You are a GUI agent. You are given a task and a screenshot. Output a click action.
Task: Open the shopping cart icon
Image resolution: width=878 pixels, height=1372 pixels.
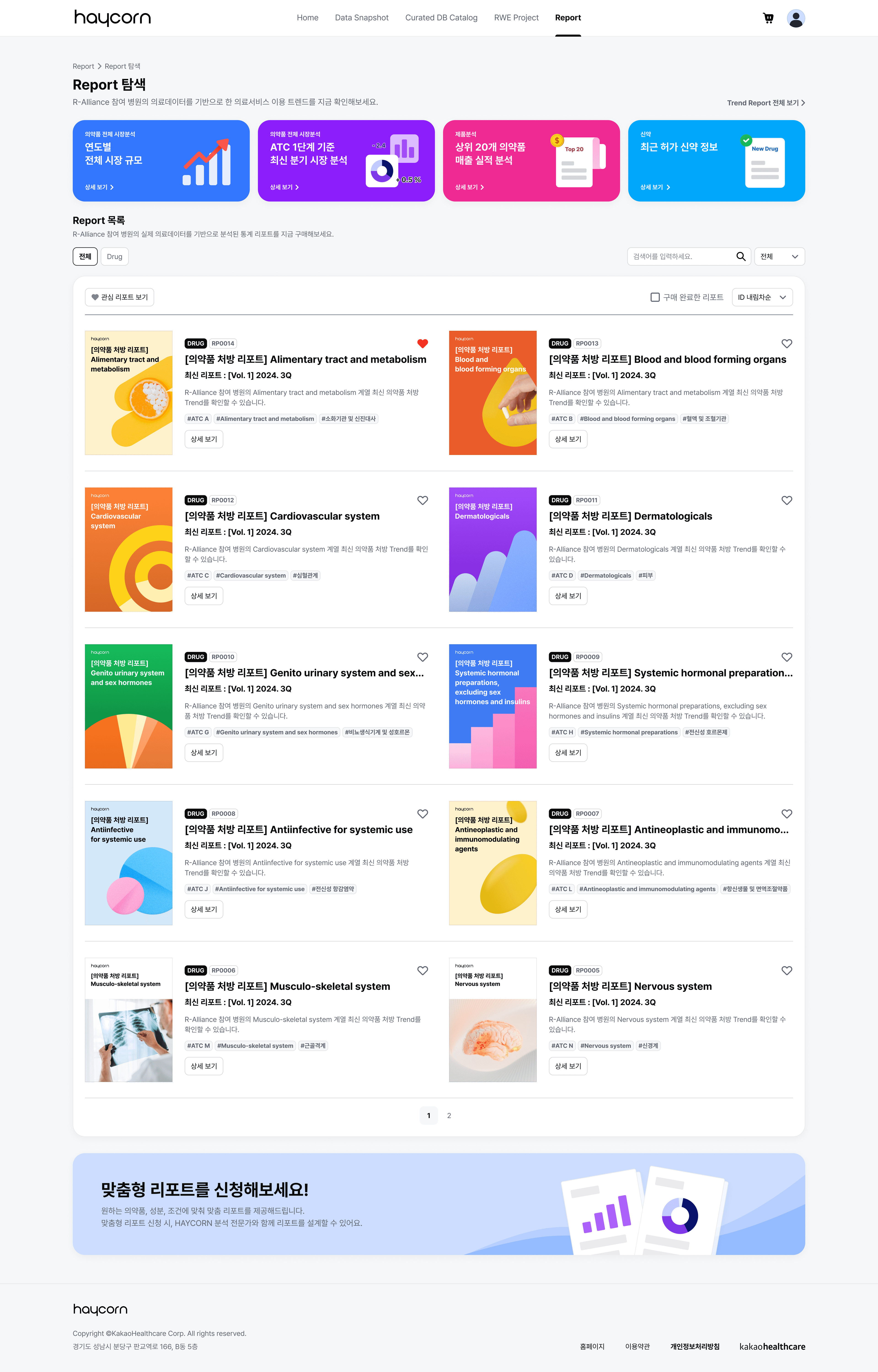pos(768,18)
